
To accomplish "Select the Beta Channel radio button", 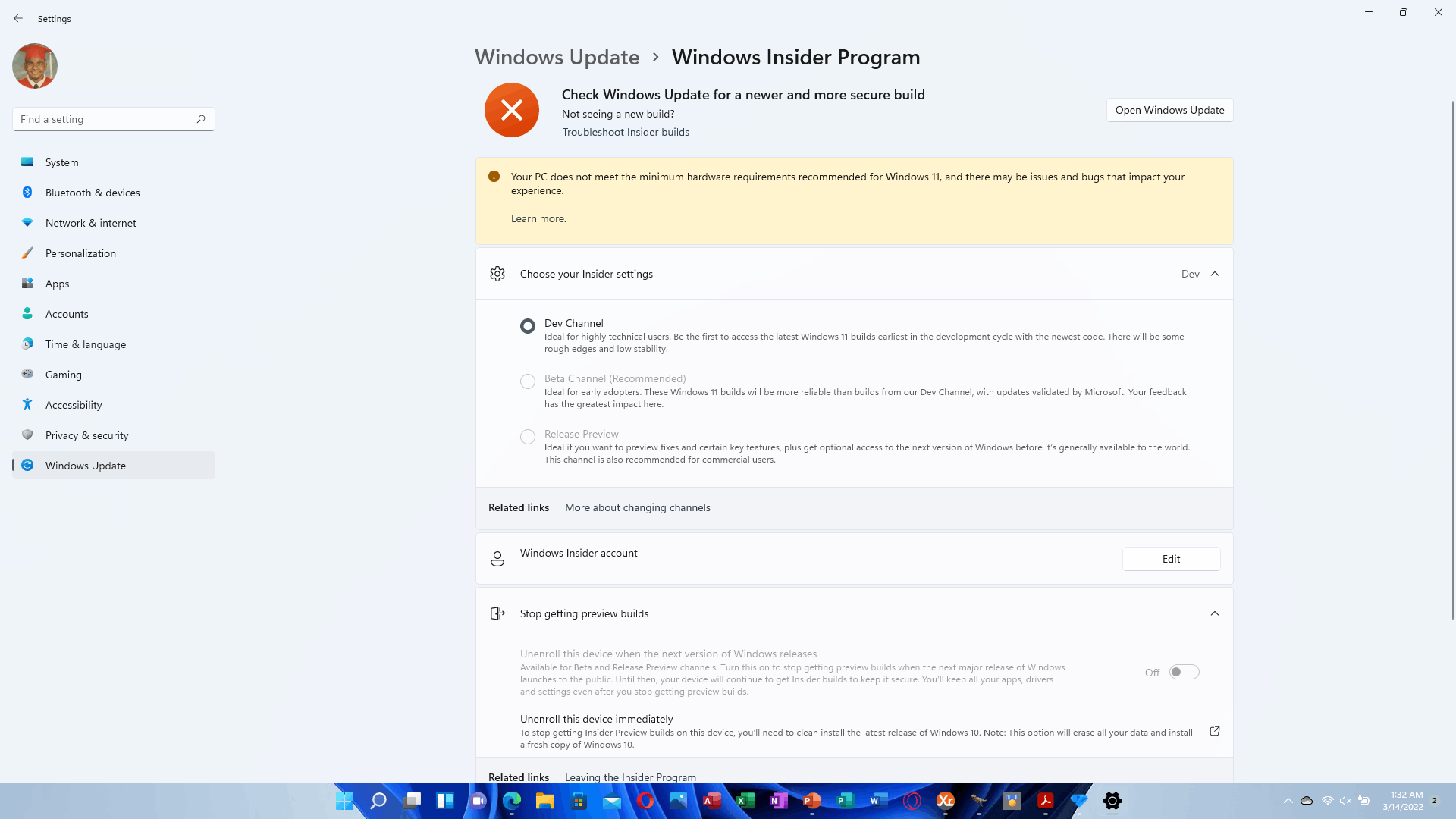I will tap(528, 381).
